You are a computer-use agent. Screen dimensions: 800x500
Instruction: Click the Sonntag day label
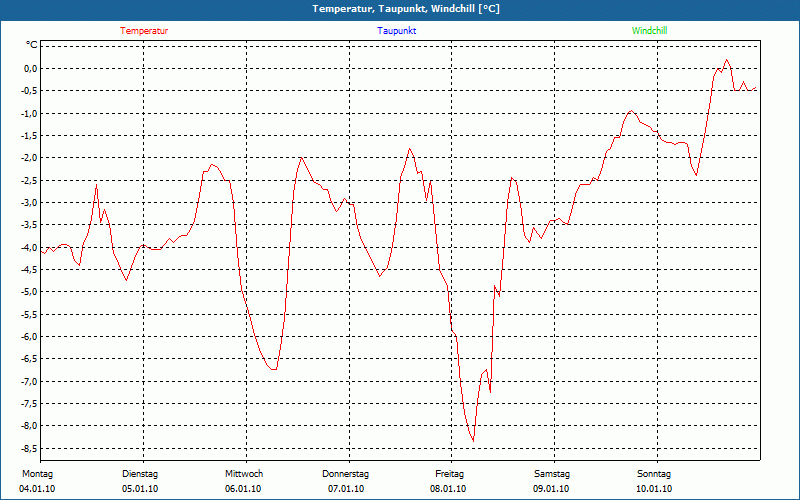pyautogui.click(x=654, y=474)
